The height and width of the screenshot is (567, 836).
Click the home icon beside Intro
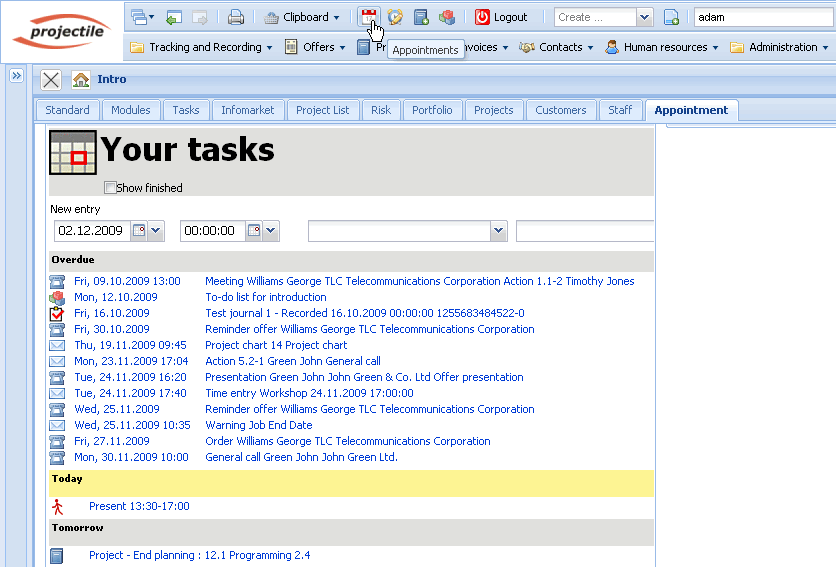pos(81,80)
